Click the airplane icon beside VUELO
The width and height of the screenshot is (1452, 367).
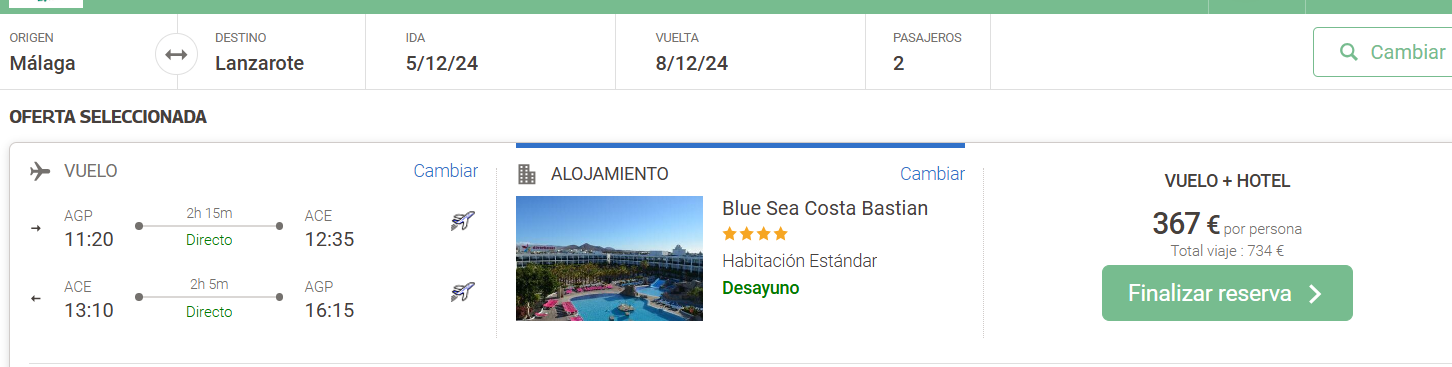40,171
